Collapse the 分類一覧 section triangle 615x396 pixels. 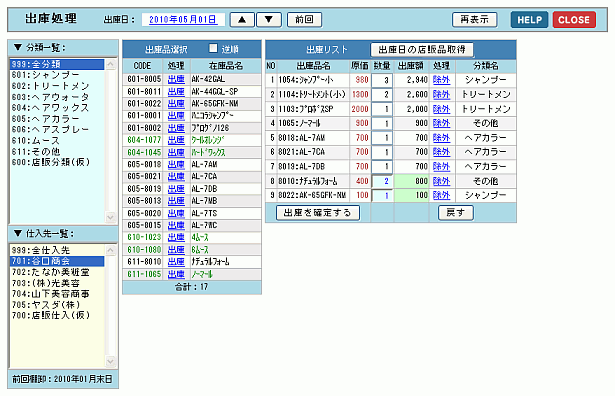(18, 47)
